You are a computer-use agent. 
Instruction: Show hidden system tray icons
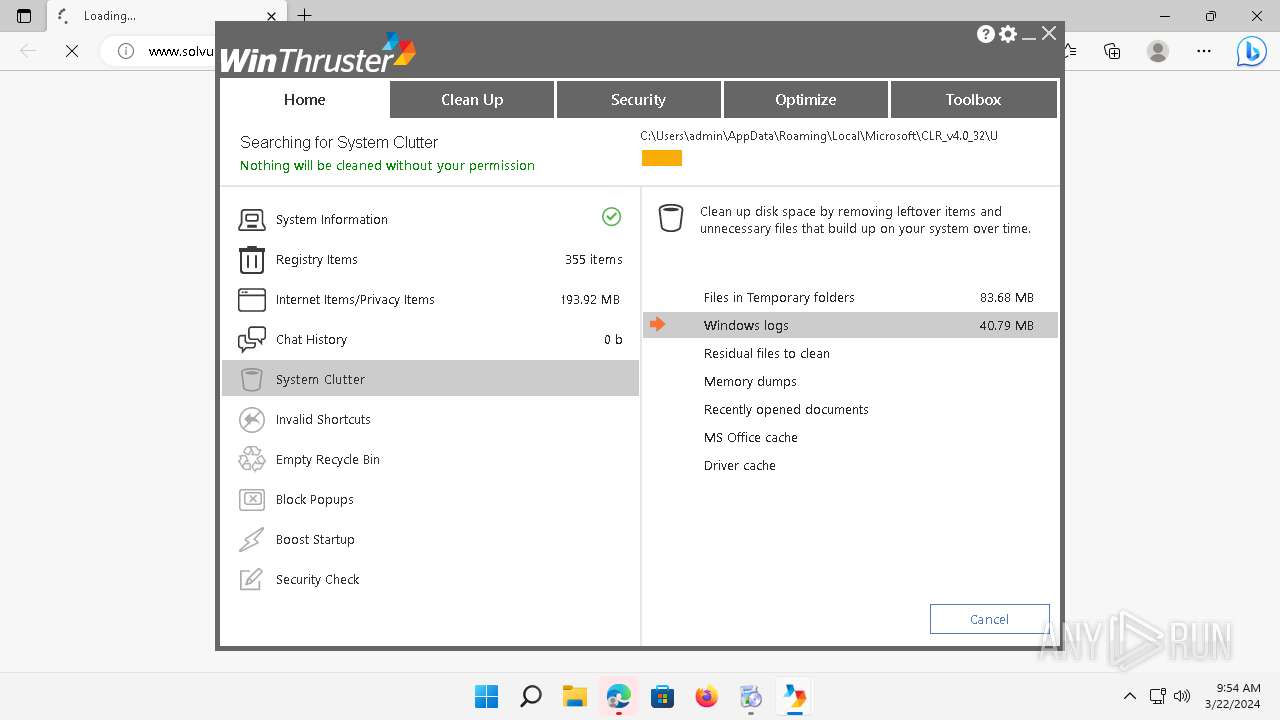pyautogui.click(x=1130, y=696)
